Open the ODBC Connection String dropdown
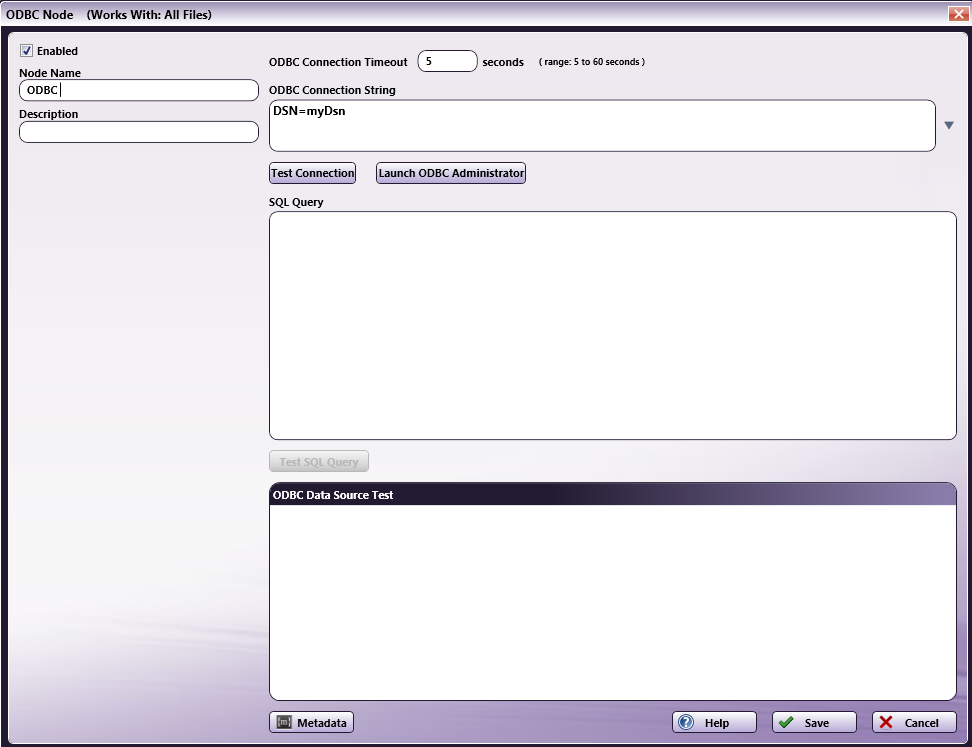Screen dimensions: 972x747 (x=948, y=124)
